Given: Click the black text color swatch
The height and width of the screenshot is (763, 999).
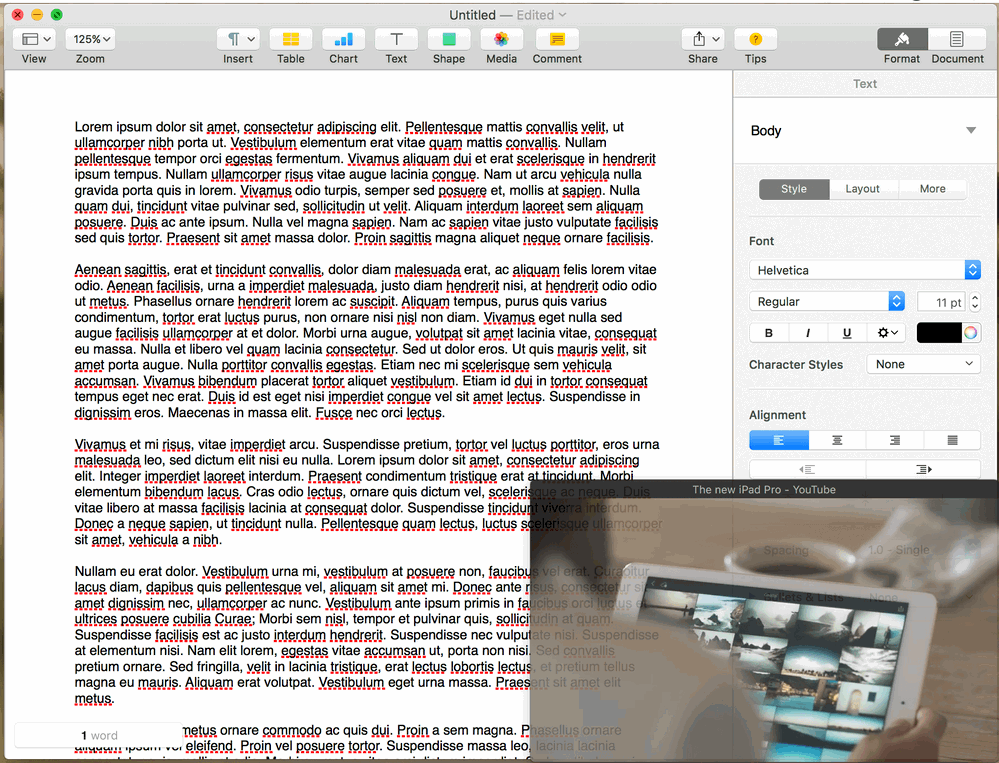Looking at the screenshot, I should (938, 332).
